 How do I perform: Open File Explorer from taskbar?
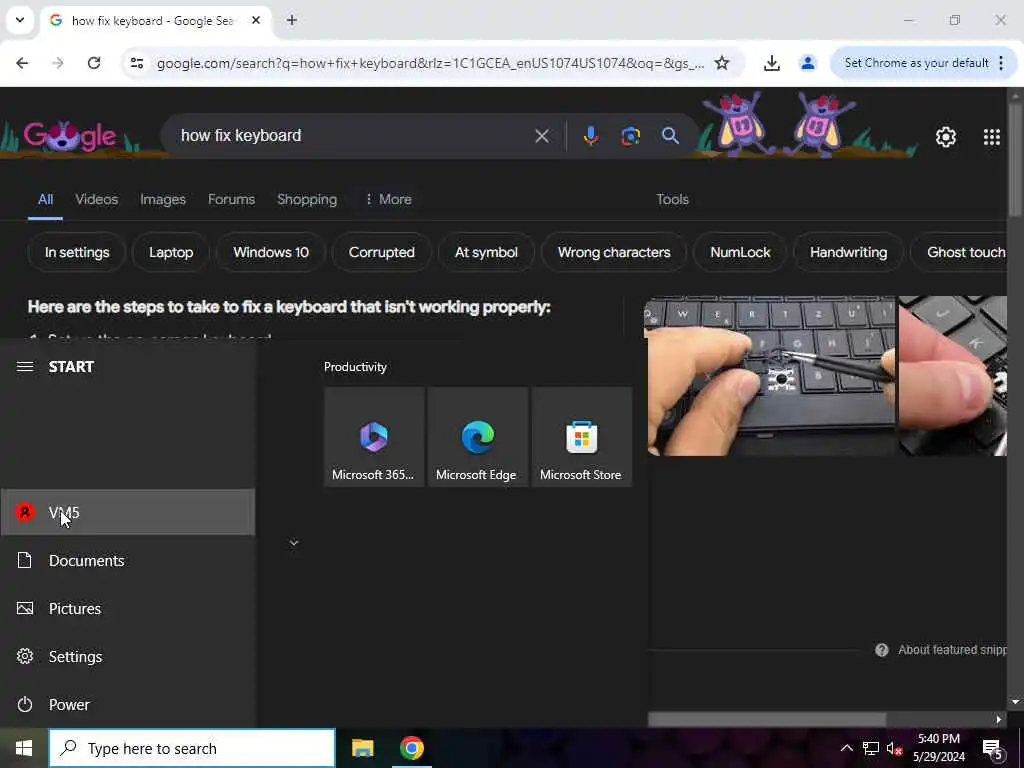tap(362, 748)
